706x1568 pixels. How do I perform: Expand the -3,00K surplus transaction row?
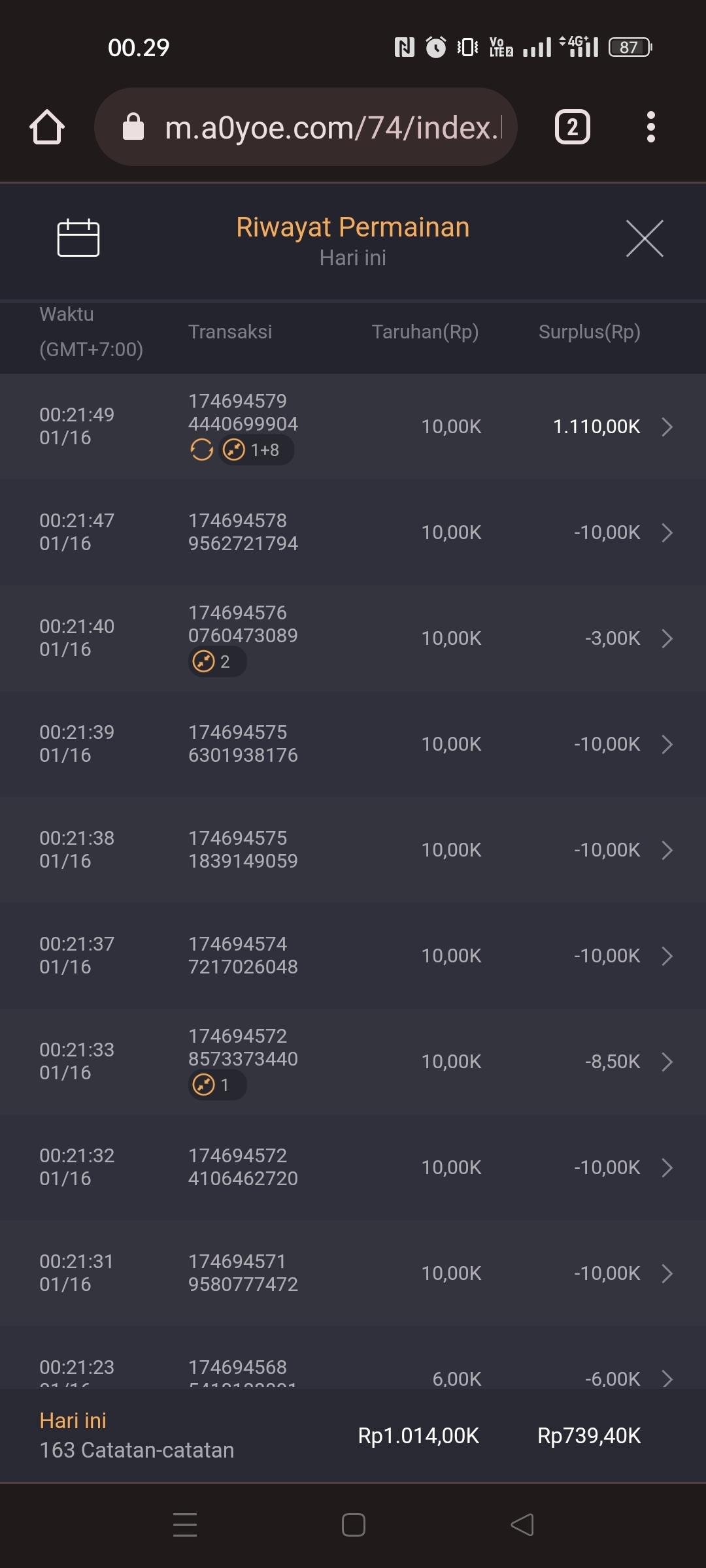[x=667, y=638]
